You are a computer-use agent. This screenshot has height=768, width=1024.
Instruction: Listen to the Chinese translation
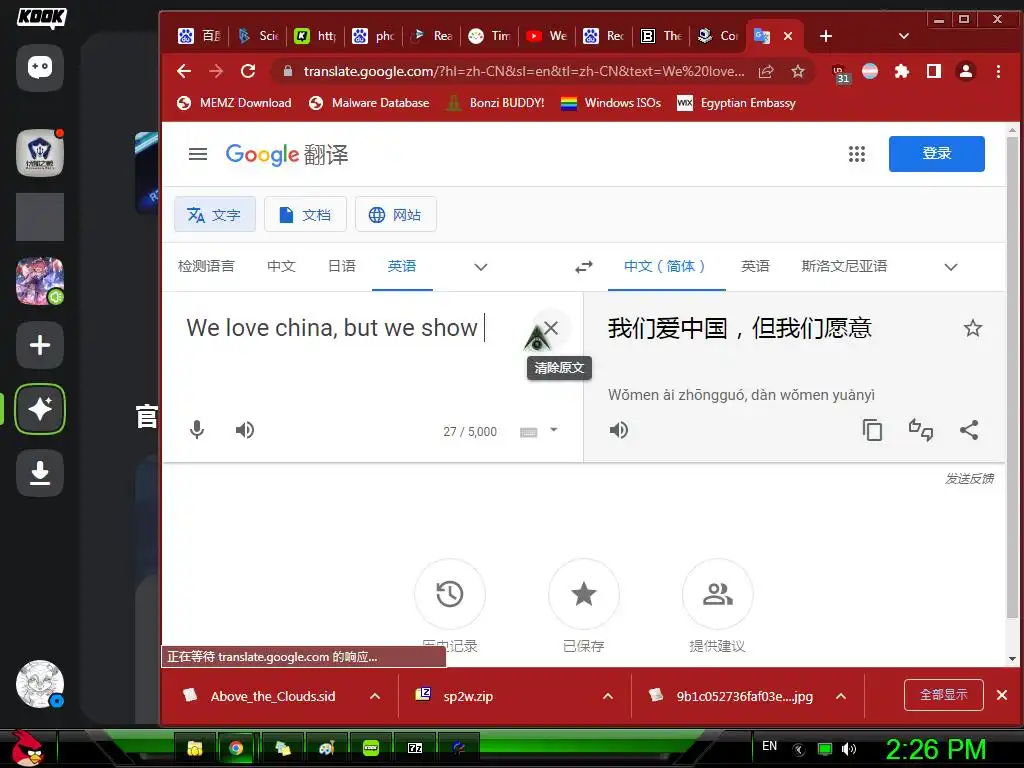(618, 430)
